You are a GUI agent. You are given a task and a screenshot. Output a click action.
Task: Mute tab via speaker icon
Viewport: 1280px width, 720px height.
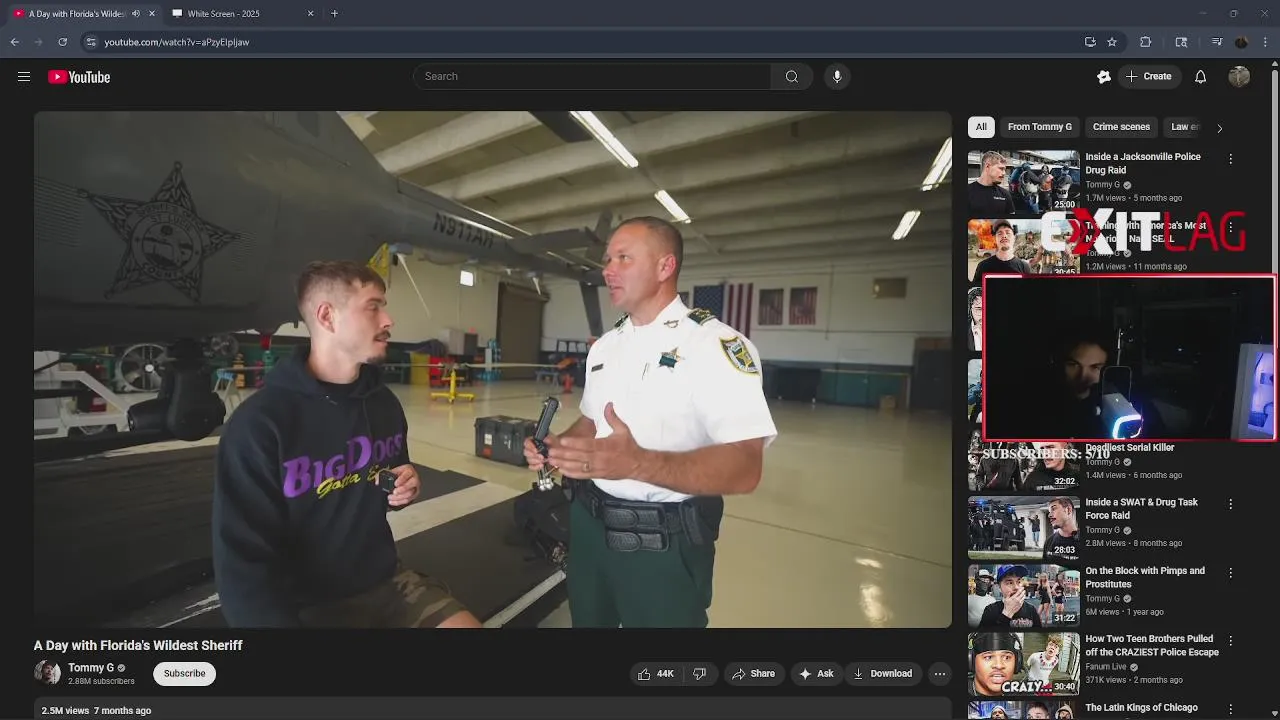click(x=136, y=14)
